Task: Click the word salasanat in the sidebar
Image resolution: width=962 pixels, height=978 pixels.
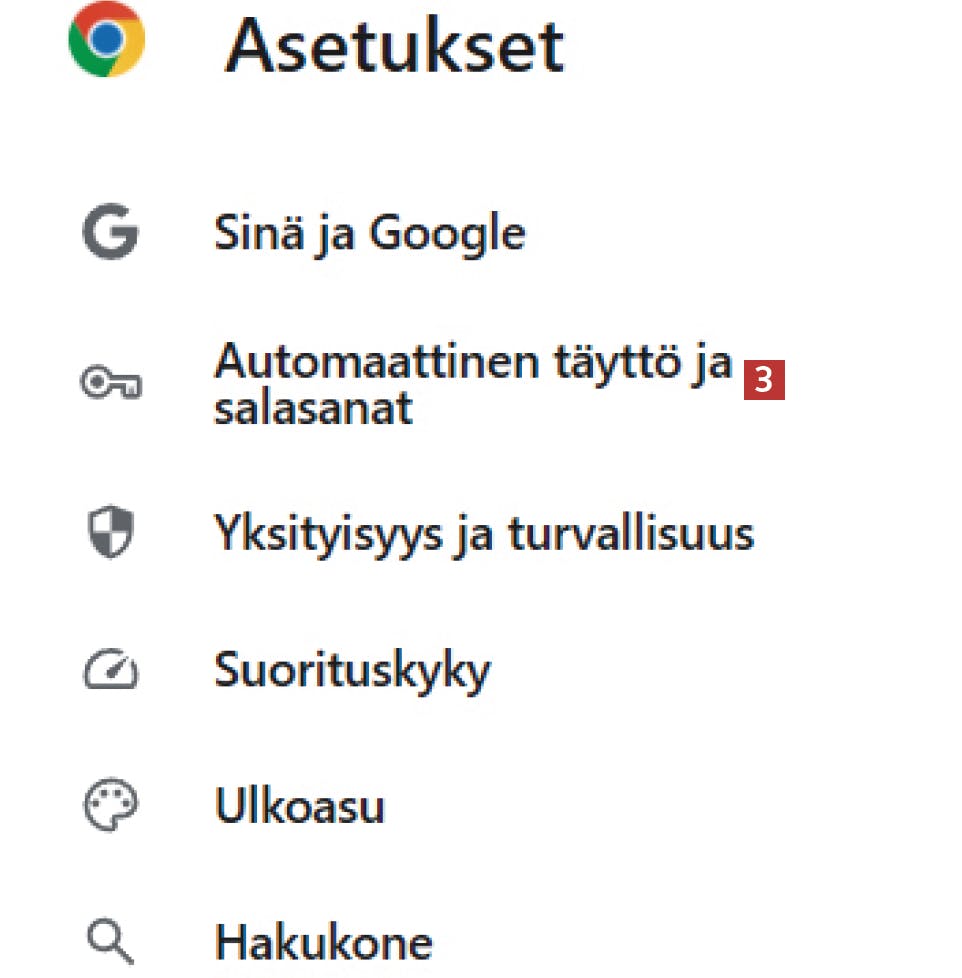Action: click(x=313, y=408)
